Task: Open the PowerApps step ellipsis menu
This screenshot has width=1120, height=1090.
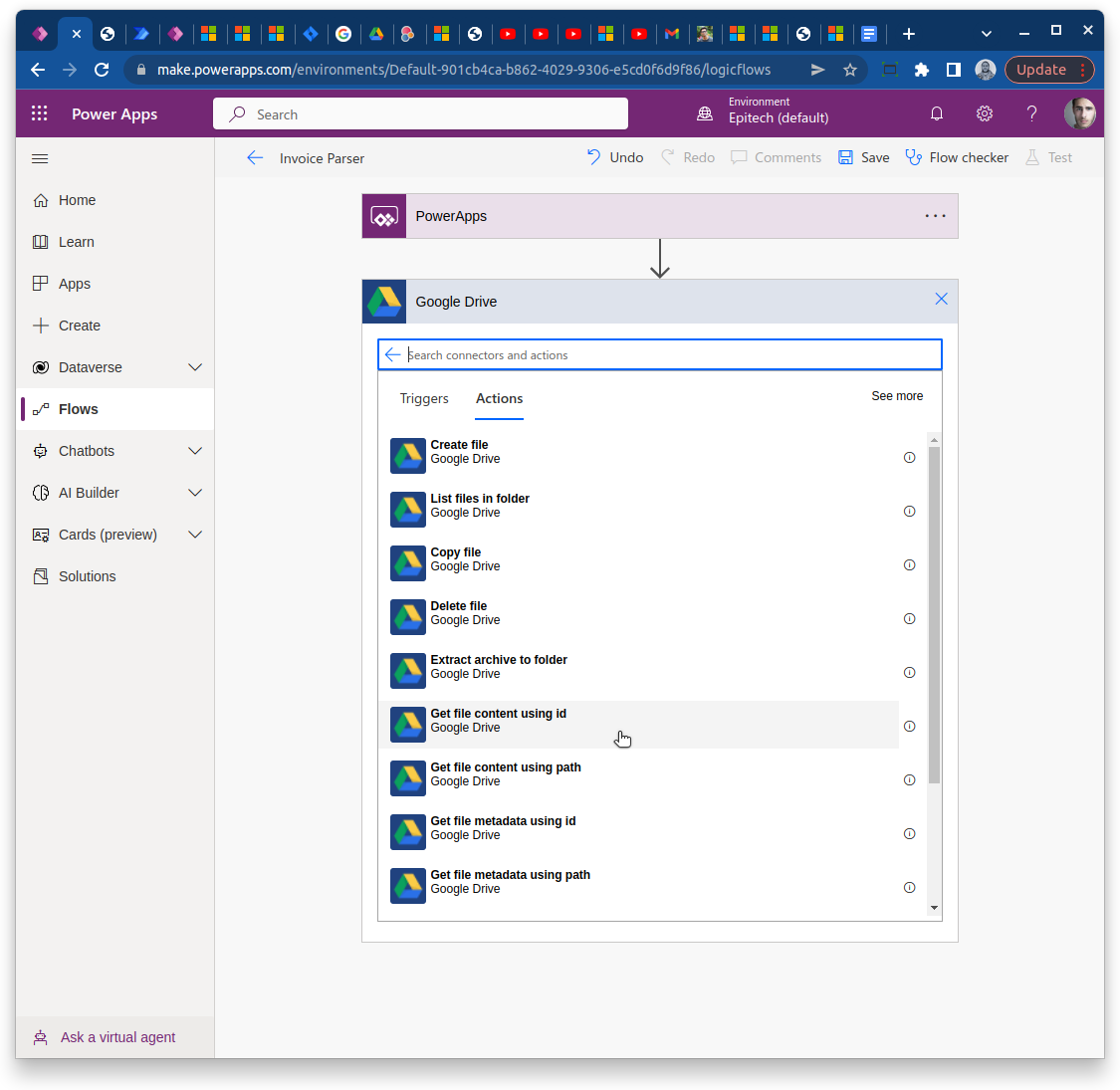Action: 935,216
